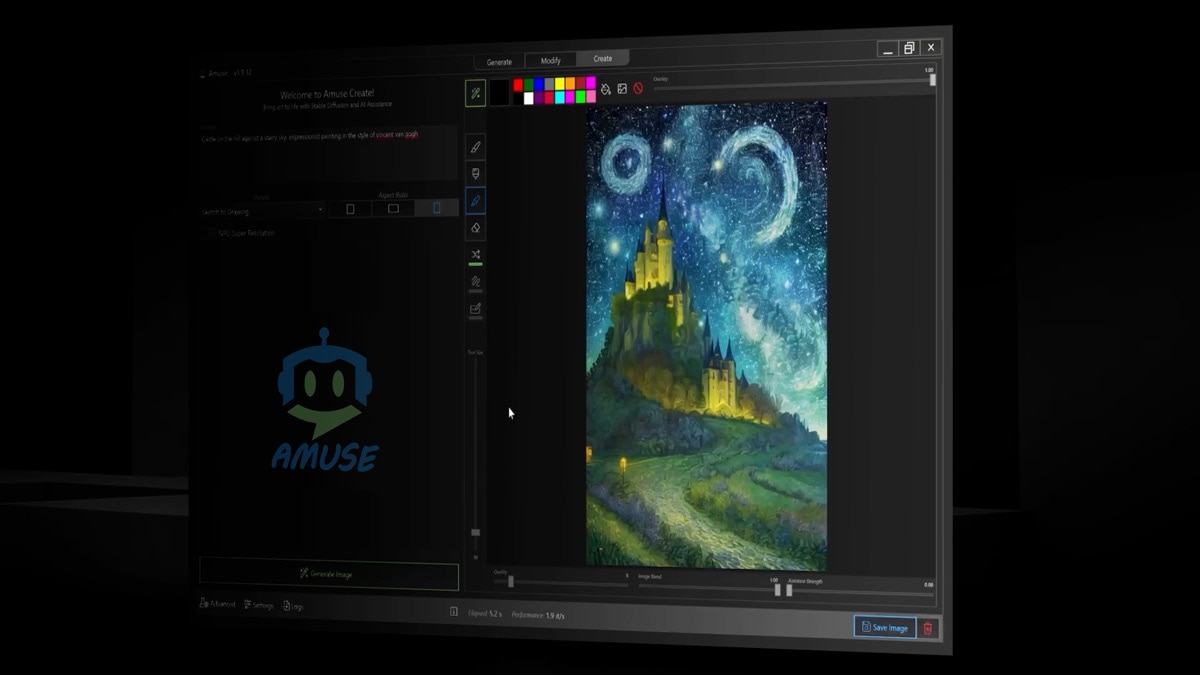The height and width of the screenshot is (675, 1200).
Task: Switch to the Generate tab
Action: pos(499,61)
